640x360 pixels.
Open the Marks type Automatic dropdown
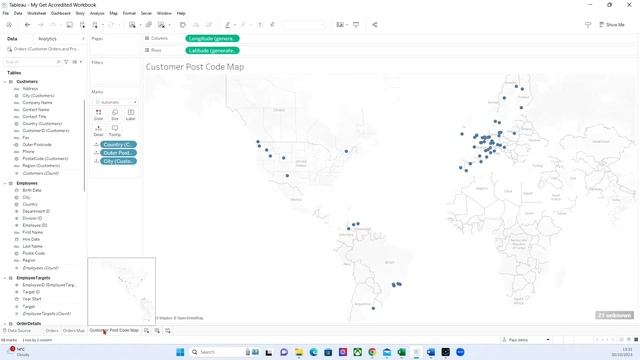[x=115, y=102]
